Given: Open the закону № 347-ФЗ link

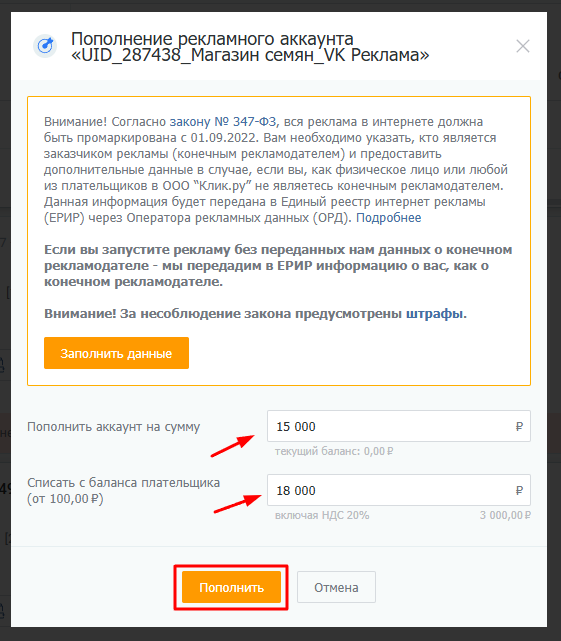Looking at the screenshot, I should click(223, 122).
